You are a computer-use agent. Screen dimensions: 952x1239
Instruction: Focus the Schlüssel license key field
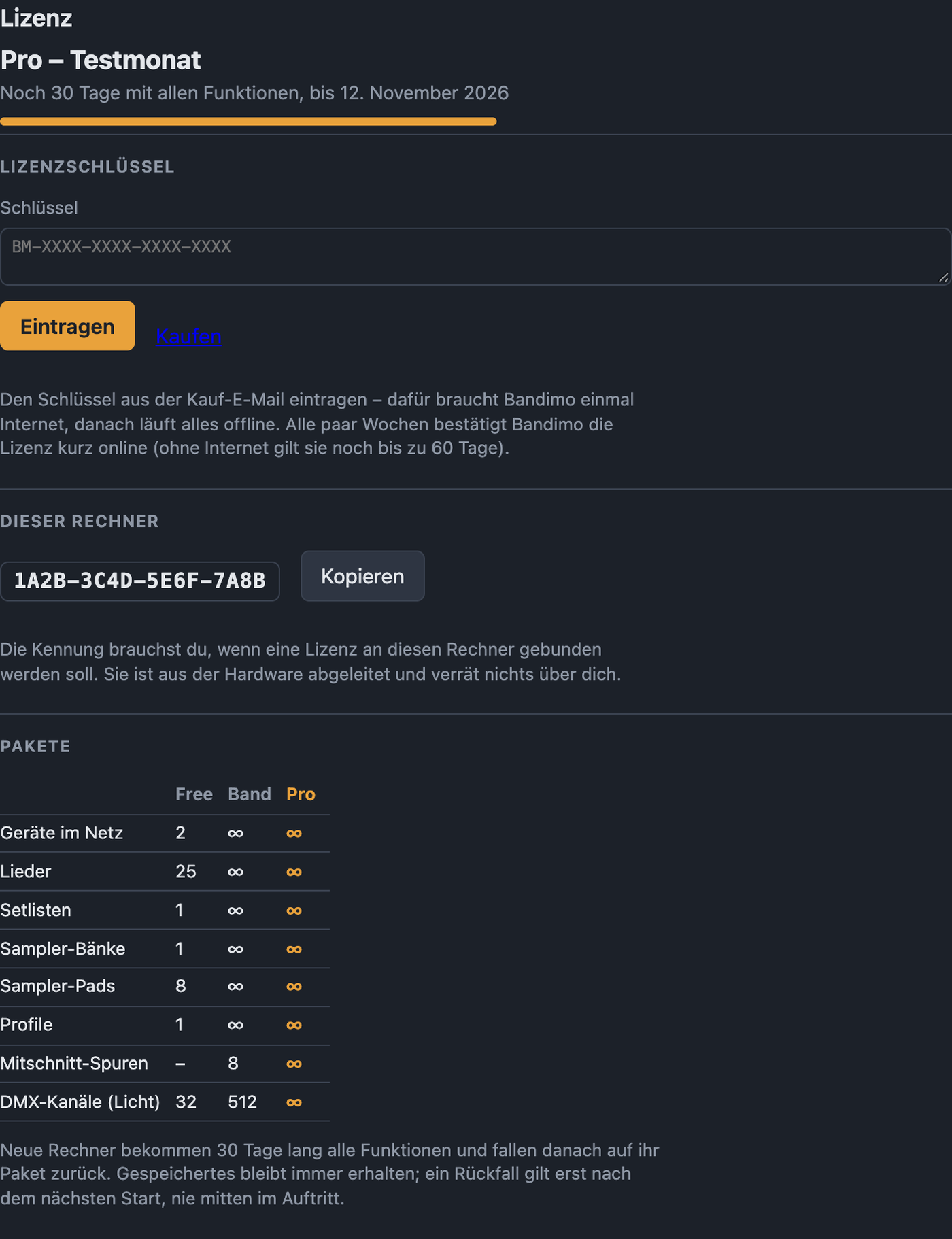click(x=475, y=256)
